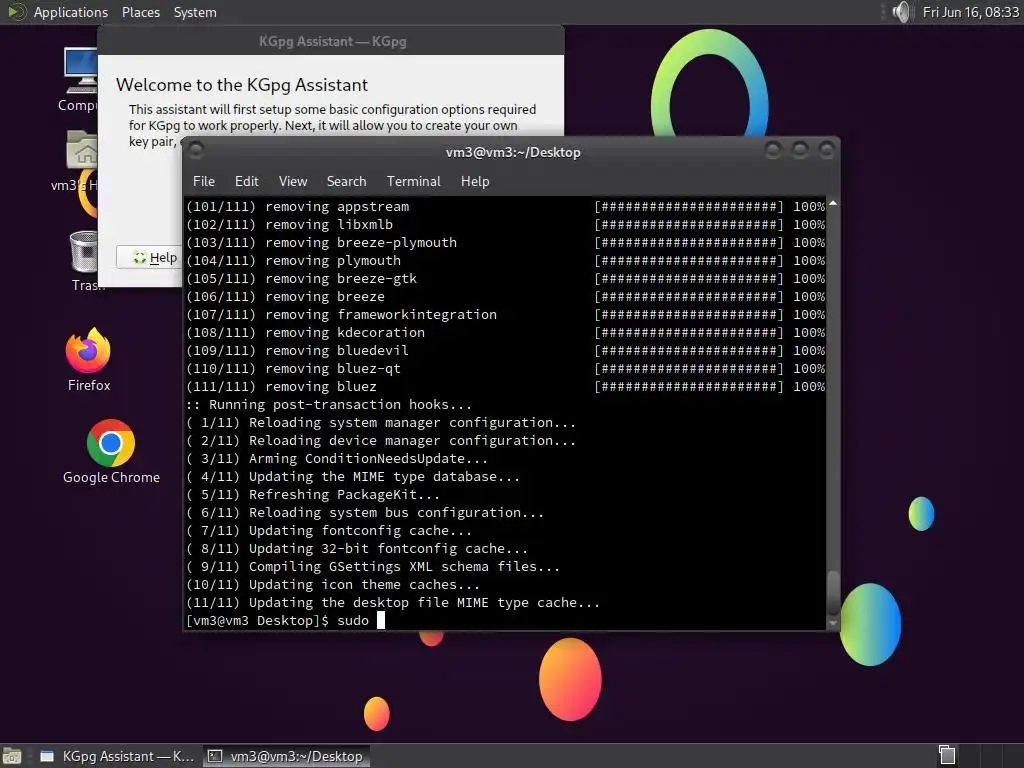Click the Help button in KGpg Assistant
This screenshot has width=1024, height=768.
pyautogui.click(x=149, y=257)
